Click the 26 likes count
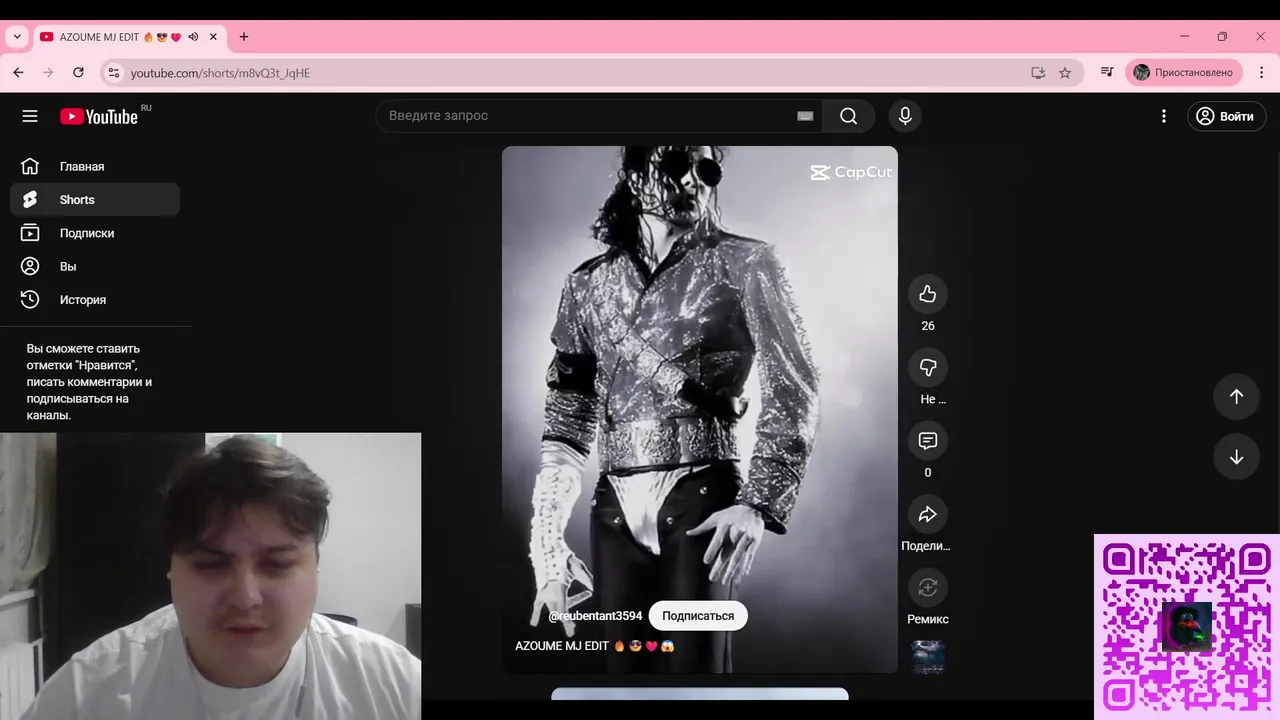The height and width of the screenshot is (720, 1280). pos(928,326)
